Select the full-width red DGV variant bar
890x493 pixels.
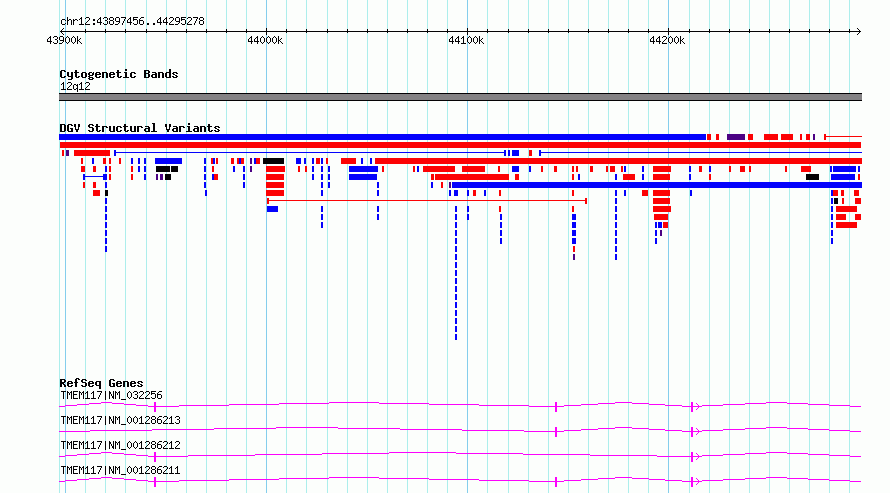pos(460,145)
